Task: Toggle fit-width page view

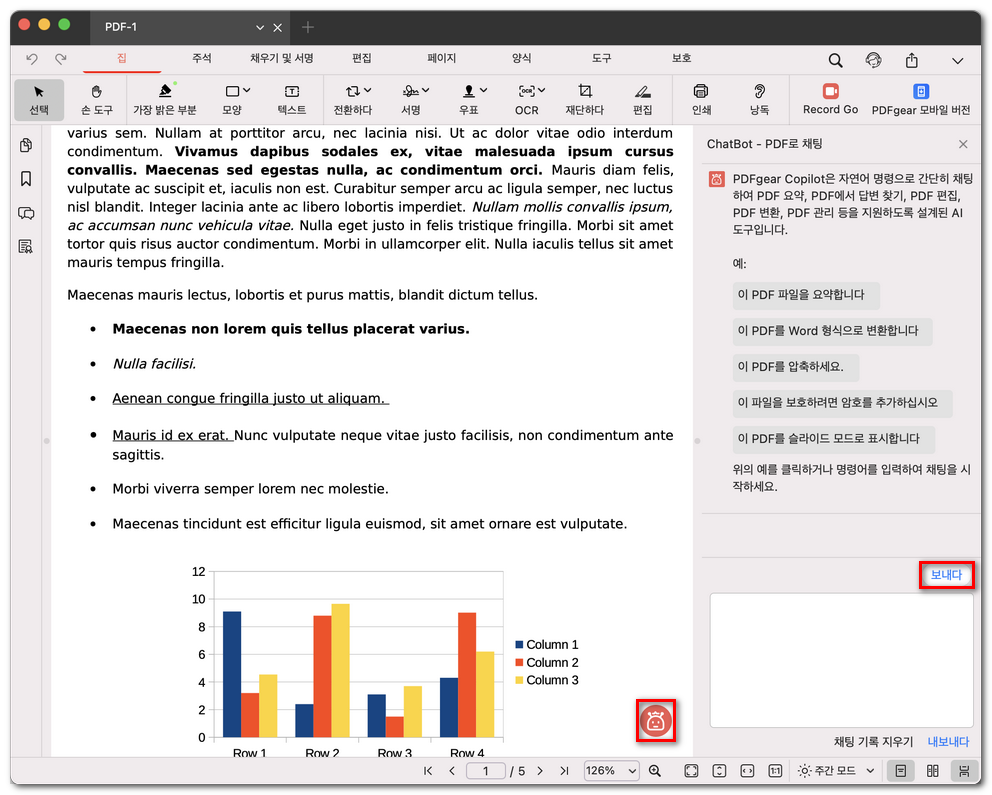Action: (747, 770)
